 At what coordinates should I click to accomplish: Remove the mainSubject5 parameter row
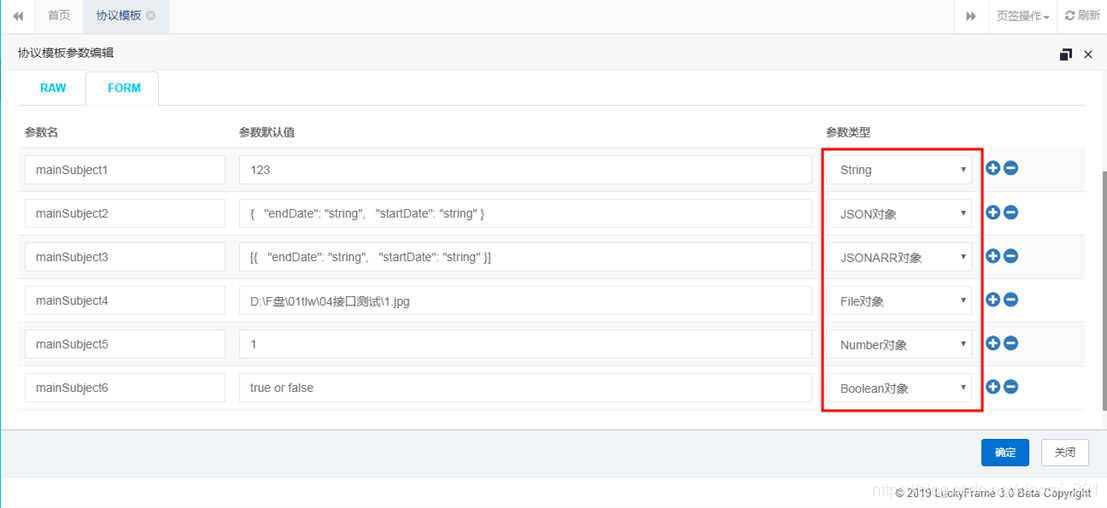1010,343
